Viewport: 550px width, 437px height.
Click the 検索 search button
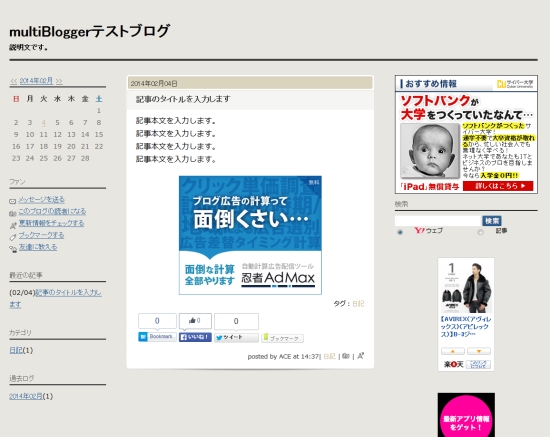coord(492,221)
